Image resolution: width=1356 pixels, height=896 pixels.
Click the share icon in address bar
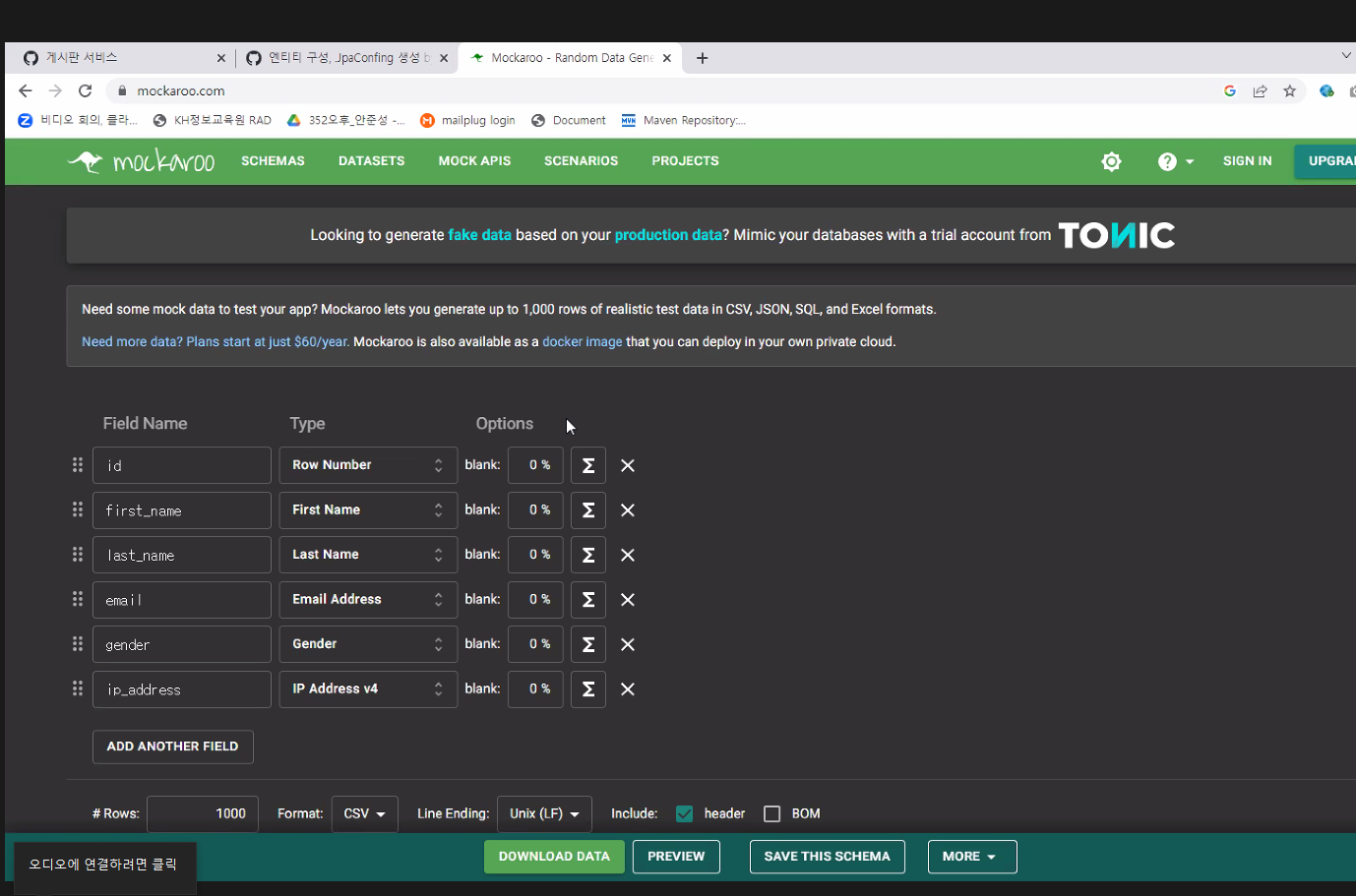[1260, 90]
